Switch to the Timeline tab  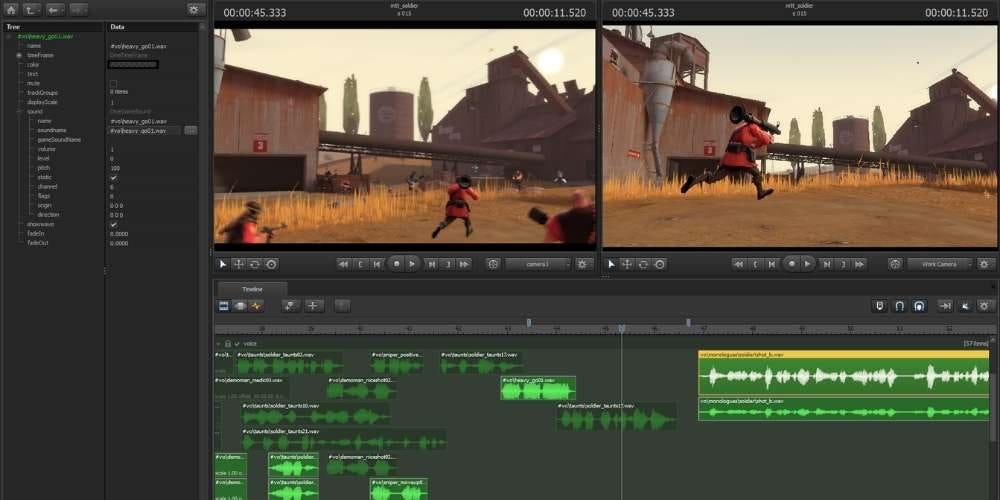tap(252, 289)
